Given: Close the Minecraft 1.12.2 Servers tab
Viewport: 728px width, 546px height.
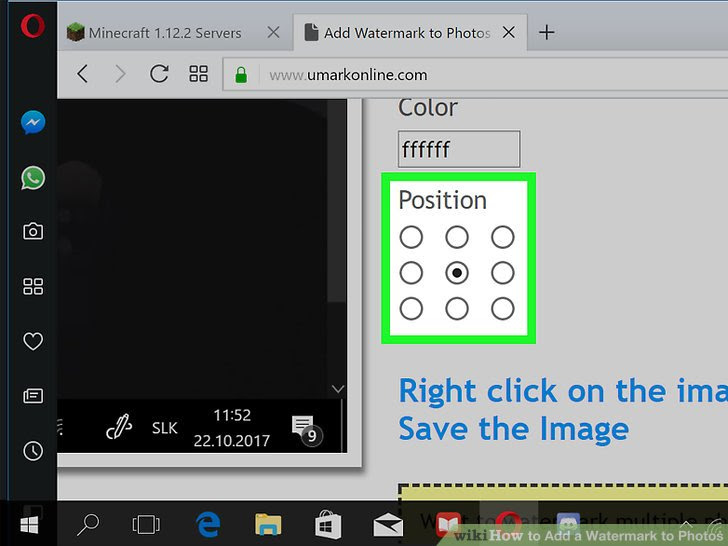Looking at the screenshot, I should (x=273, y=32).
